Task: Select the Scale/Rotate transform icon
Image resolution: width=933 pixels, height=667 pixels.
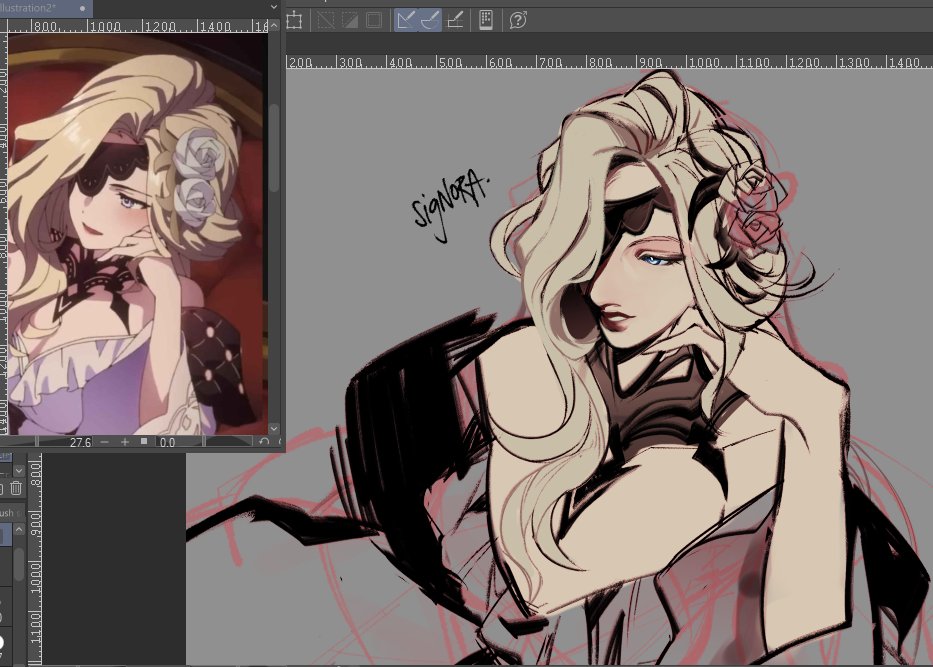Action: tap(294, 20)
